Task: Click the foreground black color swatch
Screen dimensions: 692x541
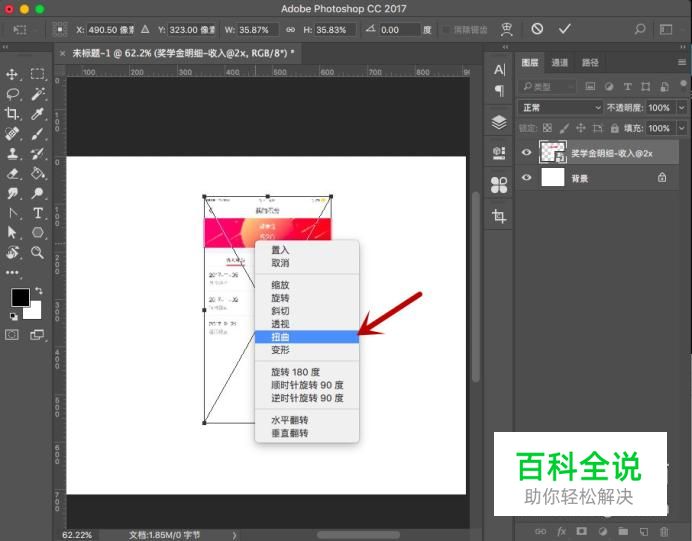Action: point(20,297)
